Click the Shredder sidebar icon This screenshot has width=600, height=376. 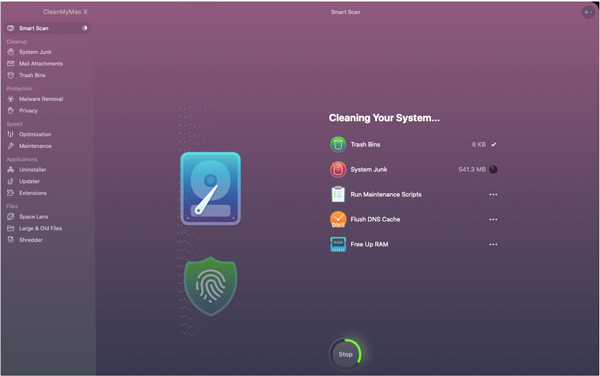(x=11, y=240)
